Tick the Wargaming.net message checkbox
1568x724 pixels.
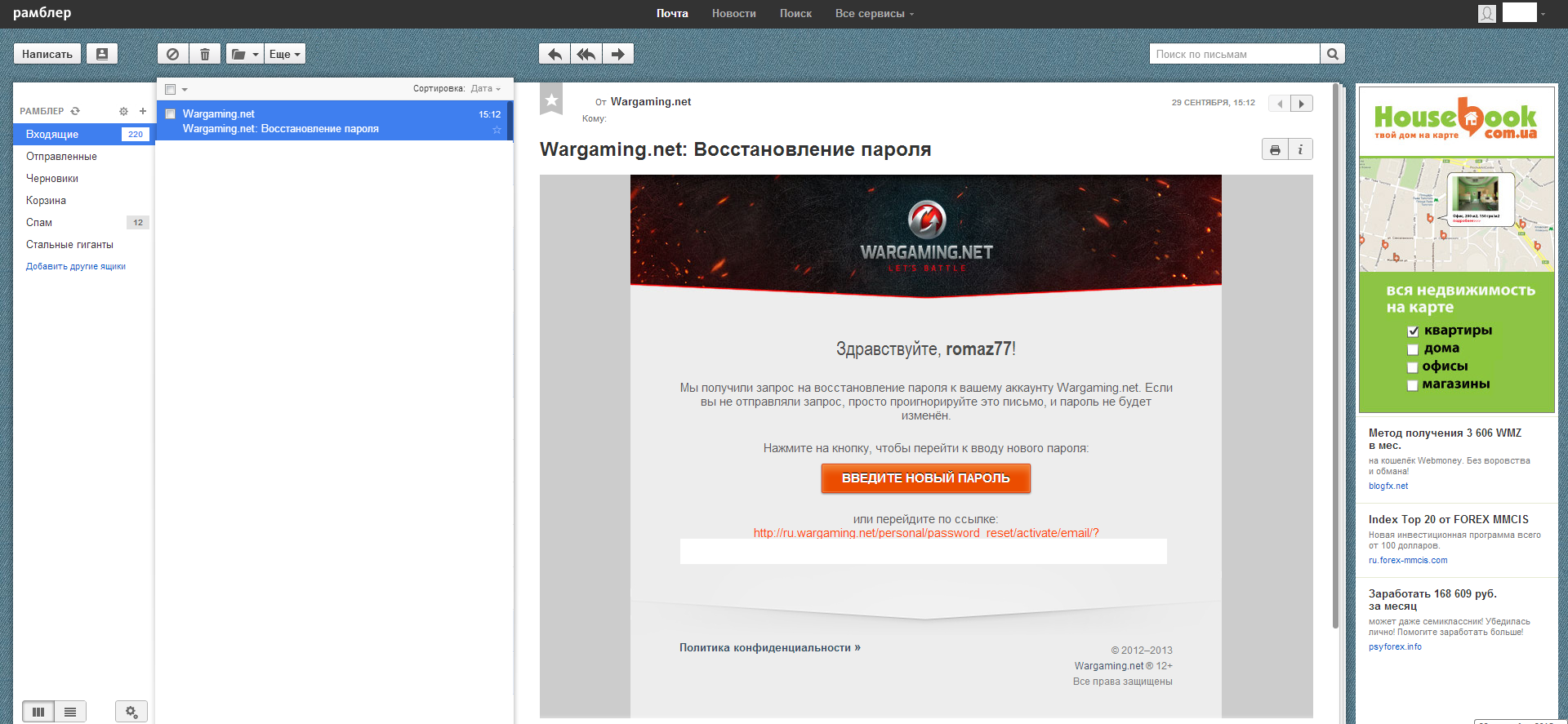pyautogui.click(x=170, y=114)
